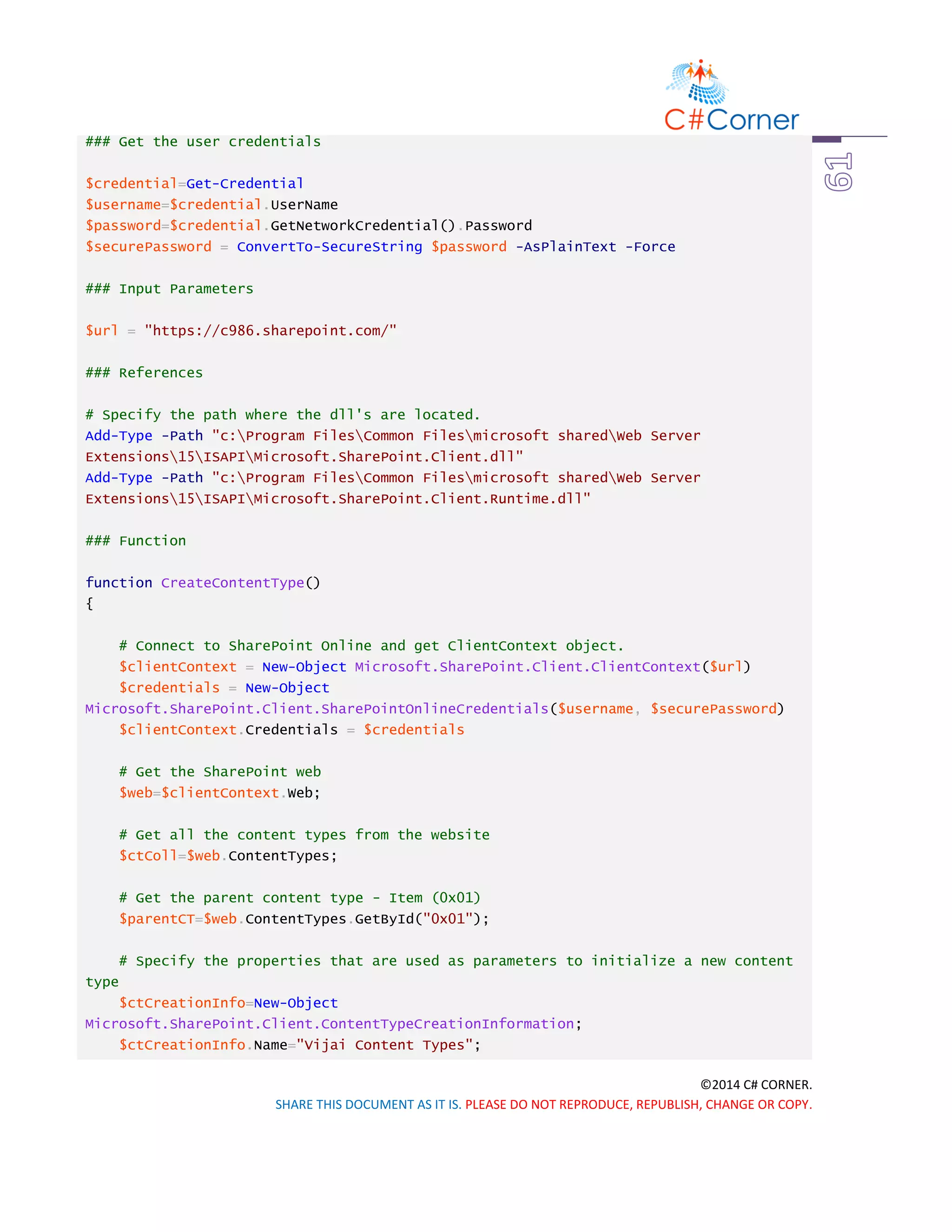
Task: Click the GetById("0x01") line
Action: (x=304, y=919)
